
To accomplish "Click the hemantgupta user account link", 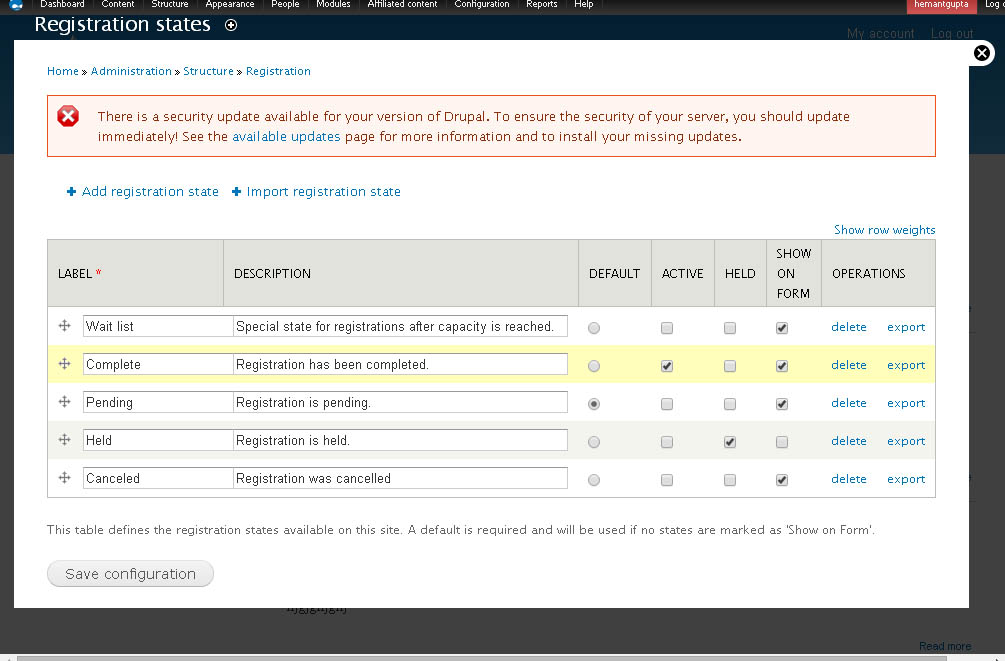I will tap(941, 5).
